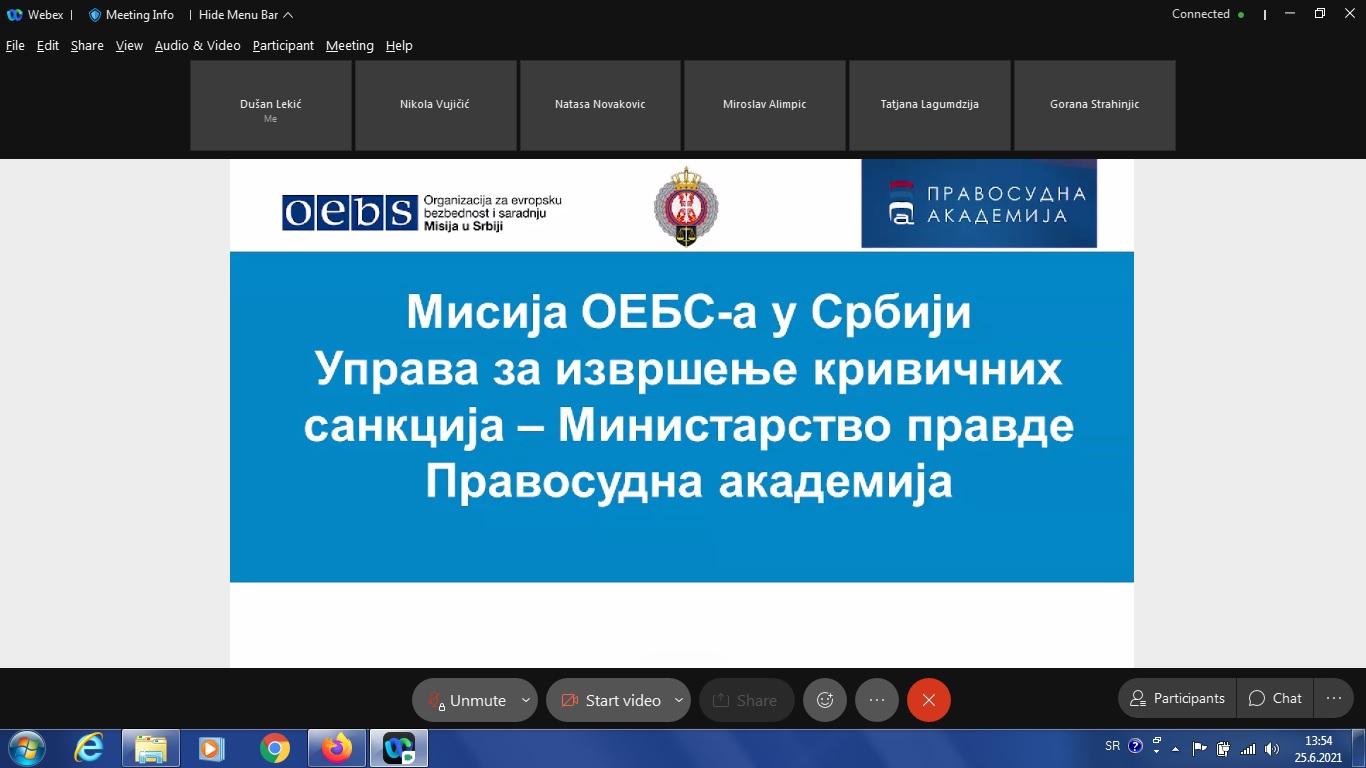Open the Chat panel
This screenshot has height=768, width=1366.
point(1275,698)
